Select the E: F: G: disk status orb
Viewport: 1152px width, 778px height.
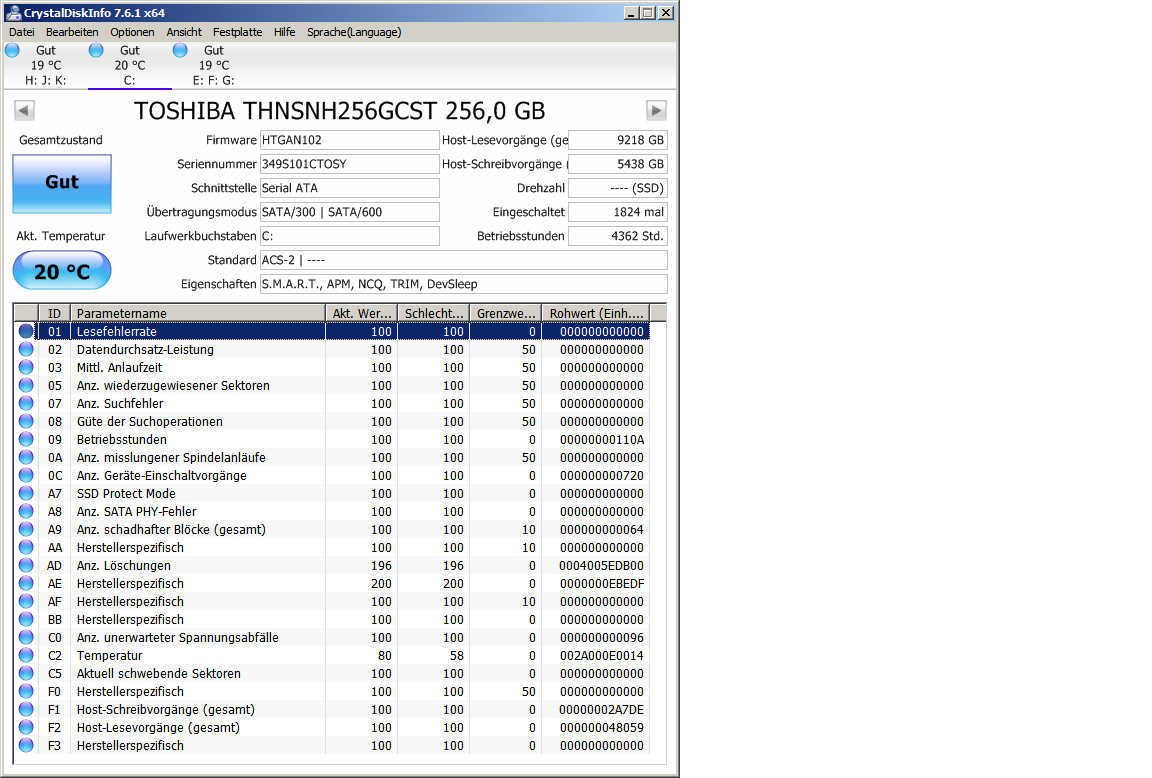(180, 50)
